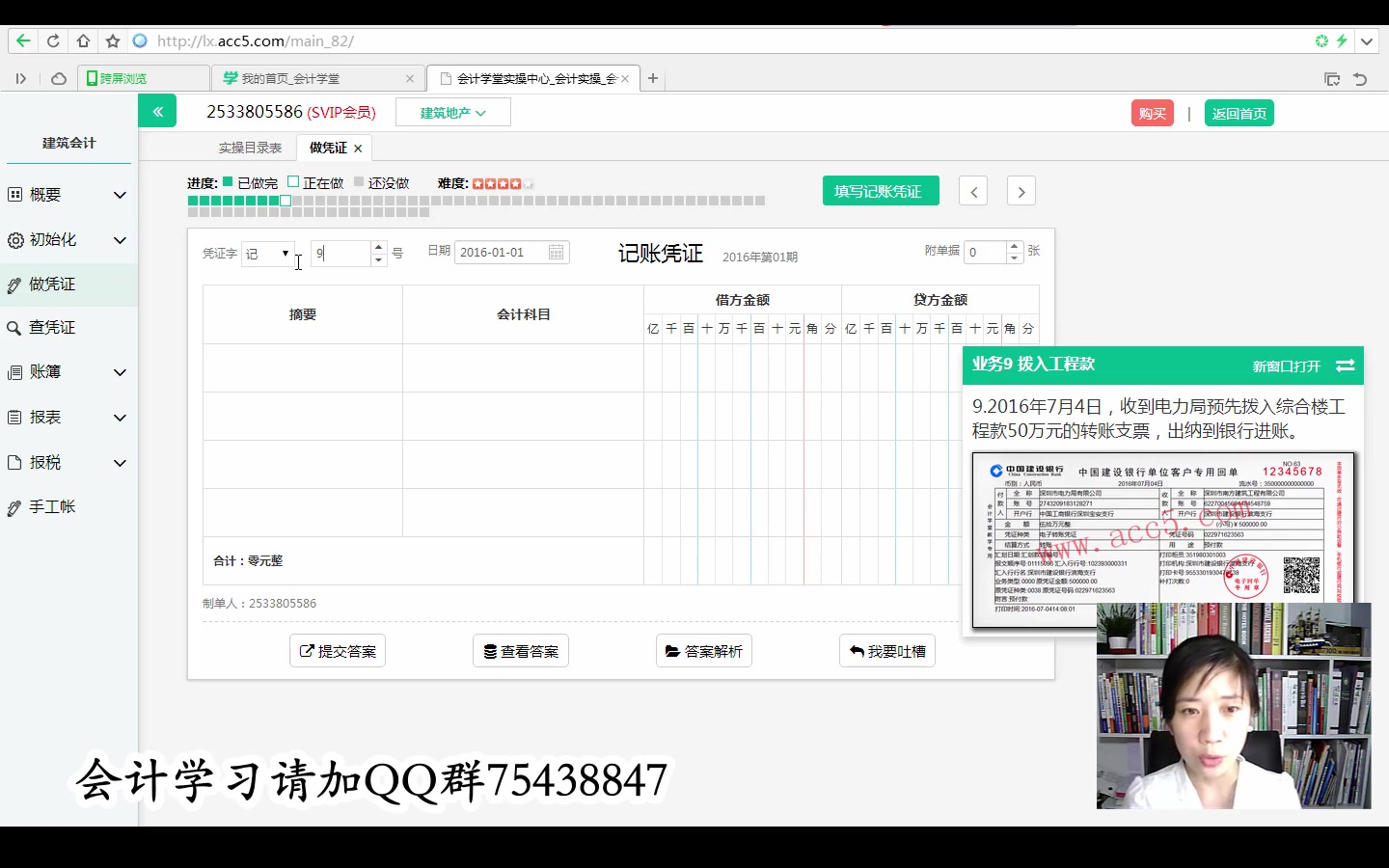Reload the page with refresh icon
1389x868 pixels.
(x=53, y=41)
